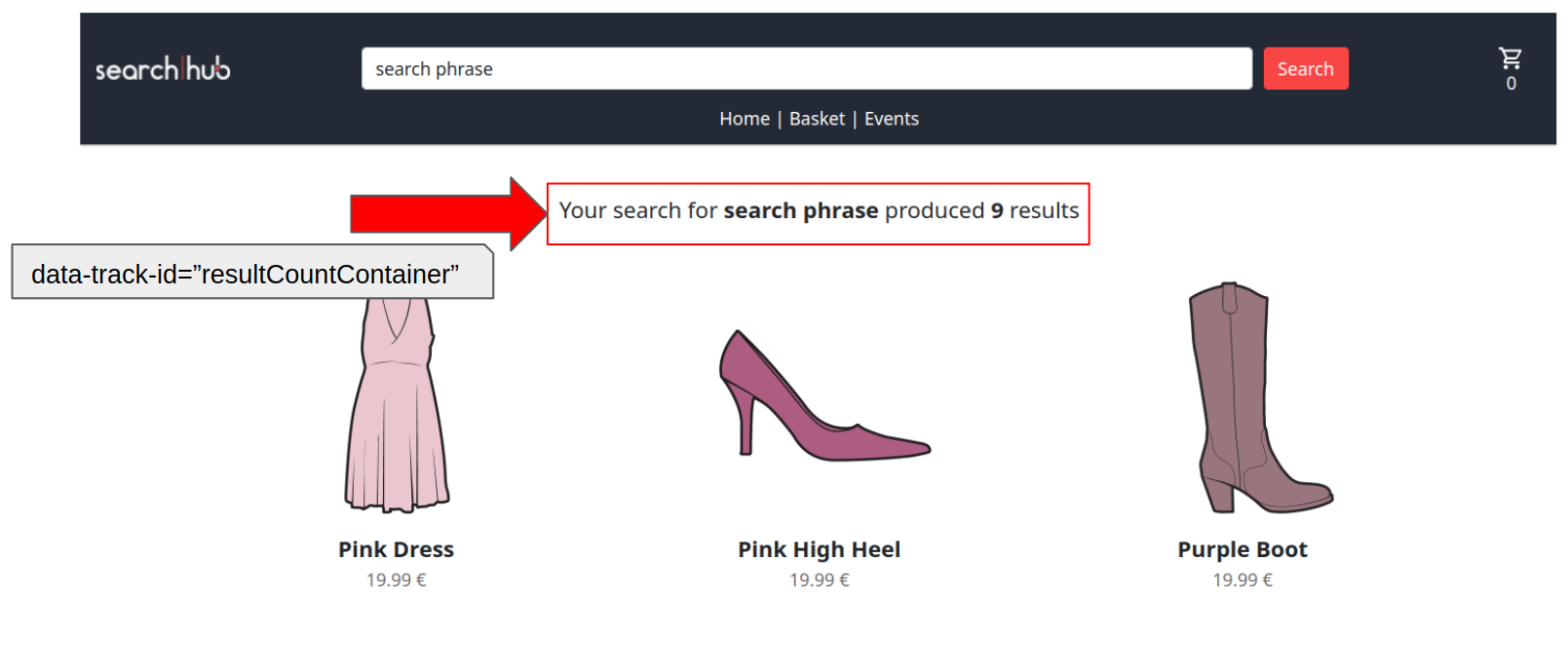1568x669 pixels.
Task: Open the shopping cart icon
Action: coord(1511,58)
